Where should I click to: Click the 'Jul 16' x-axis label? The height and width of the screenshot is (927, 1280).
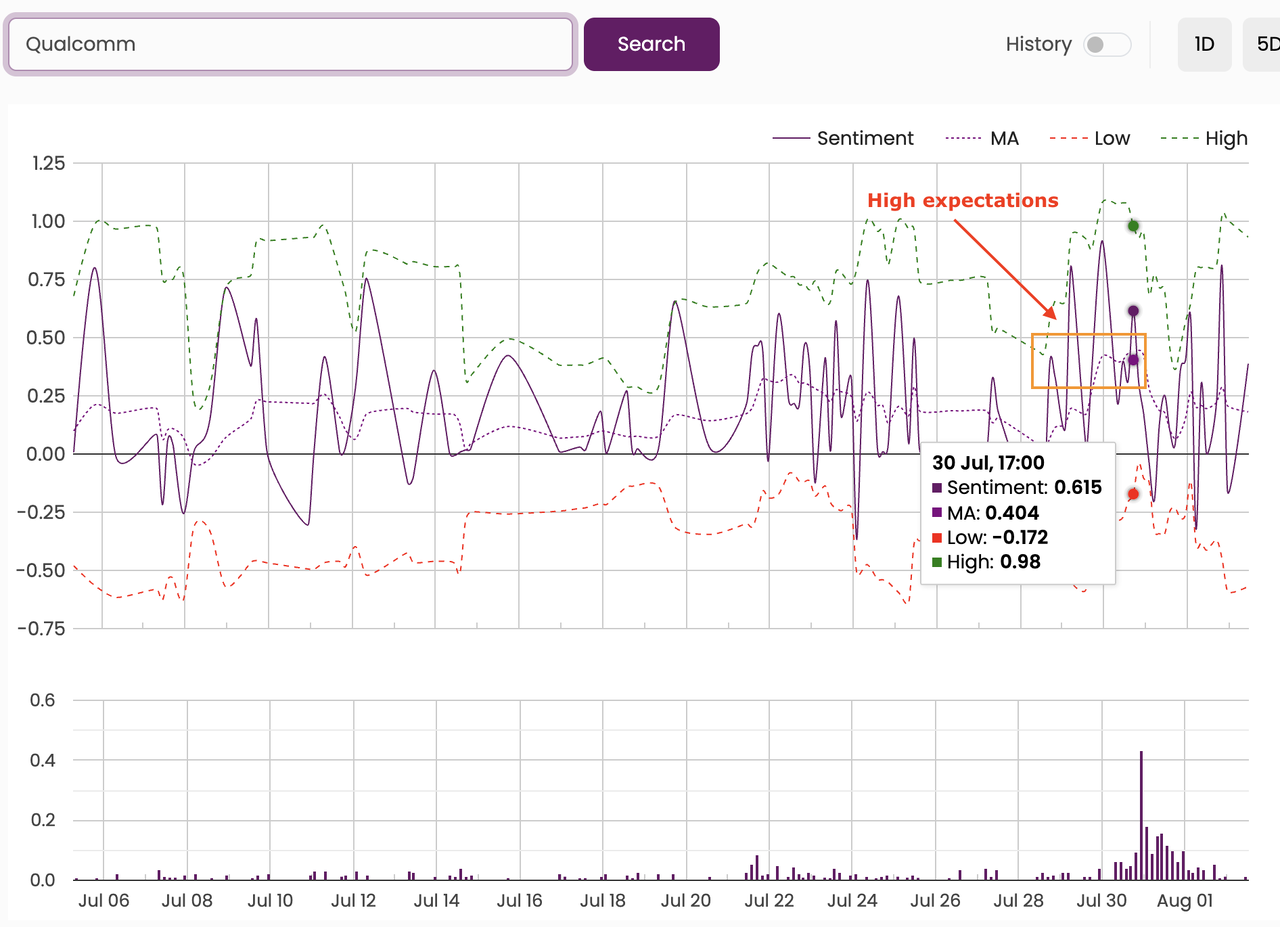[519, 900]
